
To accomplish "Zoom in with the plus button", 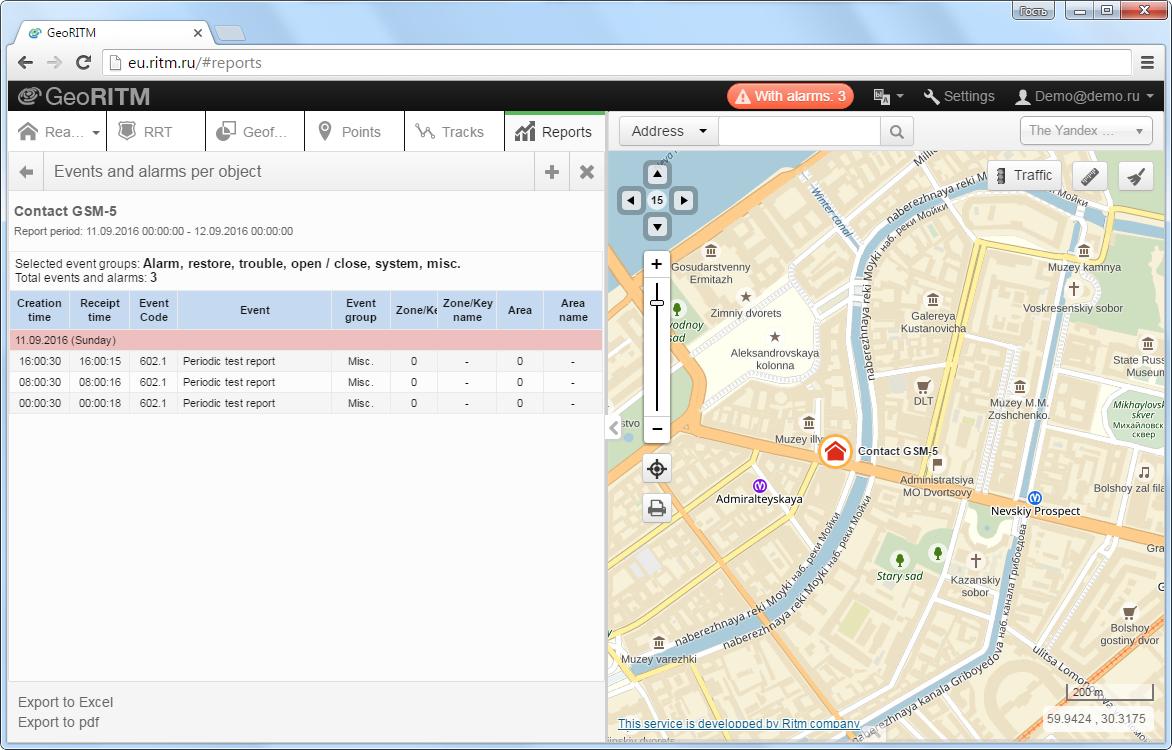I will pyautogui.click(x=656, y=264).
